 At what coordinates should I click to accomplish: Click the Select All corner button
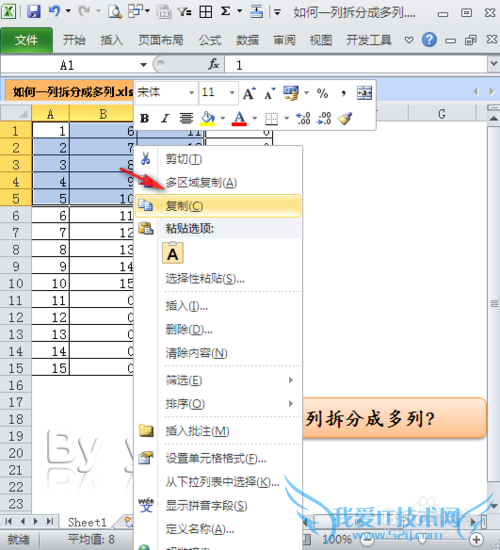[16, 113]
